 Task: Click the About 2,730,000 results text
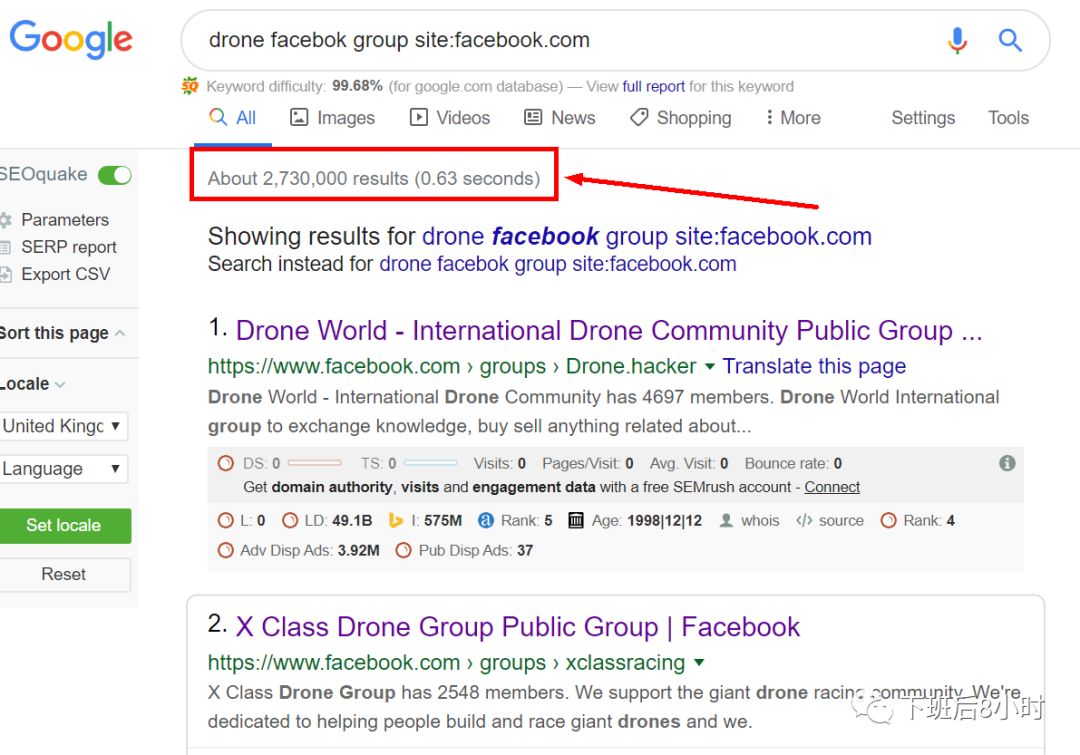pos(374,178)
